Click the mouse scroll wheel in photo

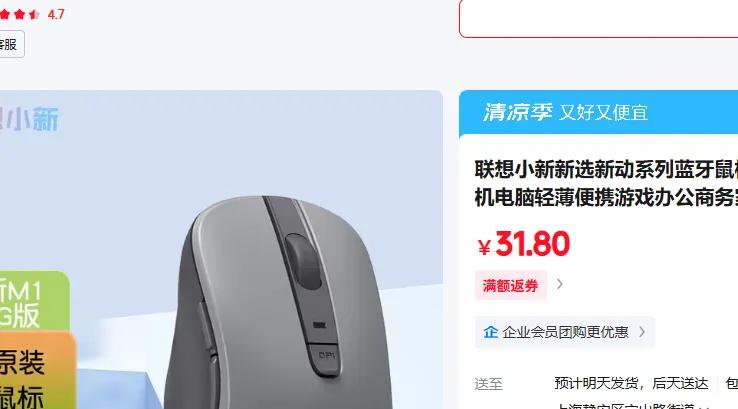(x=303, y=261)
